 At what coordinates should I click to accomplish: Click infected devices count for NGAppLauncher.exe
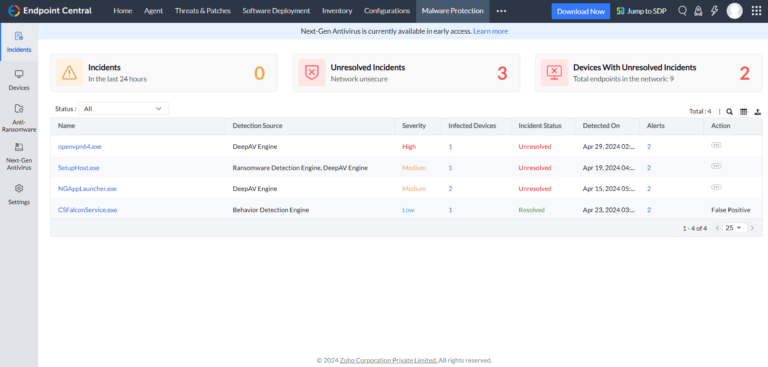pyautogui.click(x=450, y=189)
